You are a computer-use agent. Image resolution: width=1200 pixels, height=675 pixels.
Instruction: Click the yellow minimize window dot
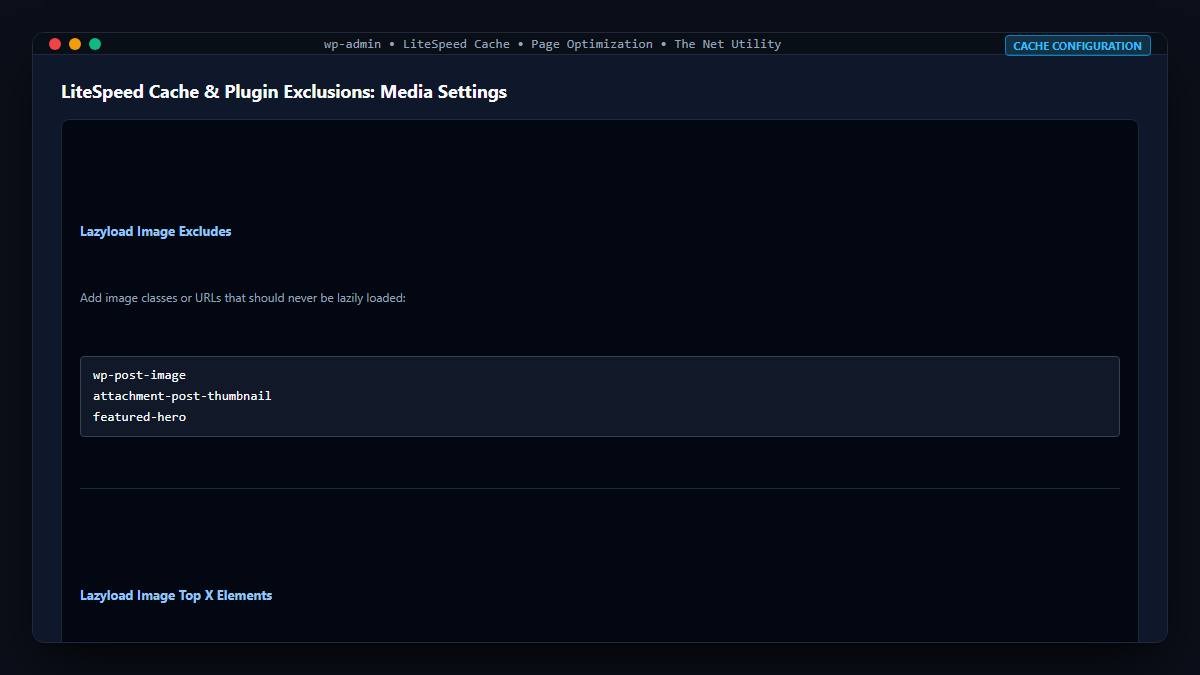coord(75,44)
